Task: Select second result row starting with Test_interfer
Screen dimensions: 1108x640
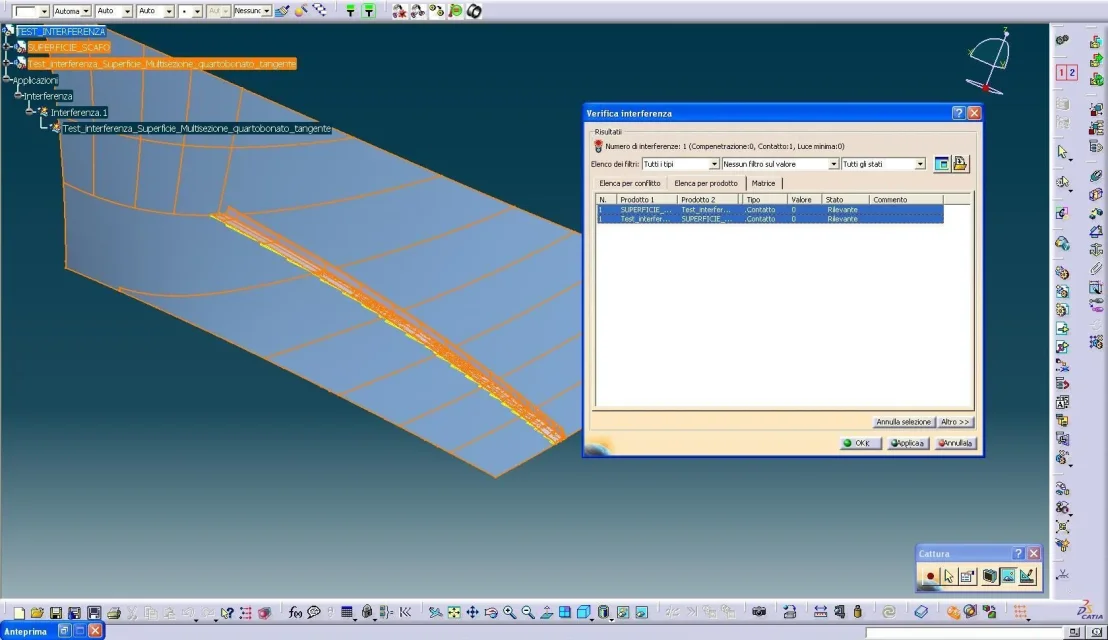Action: (770, 219)
